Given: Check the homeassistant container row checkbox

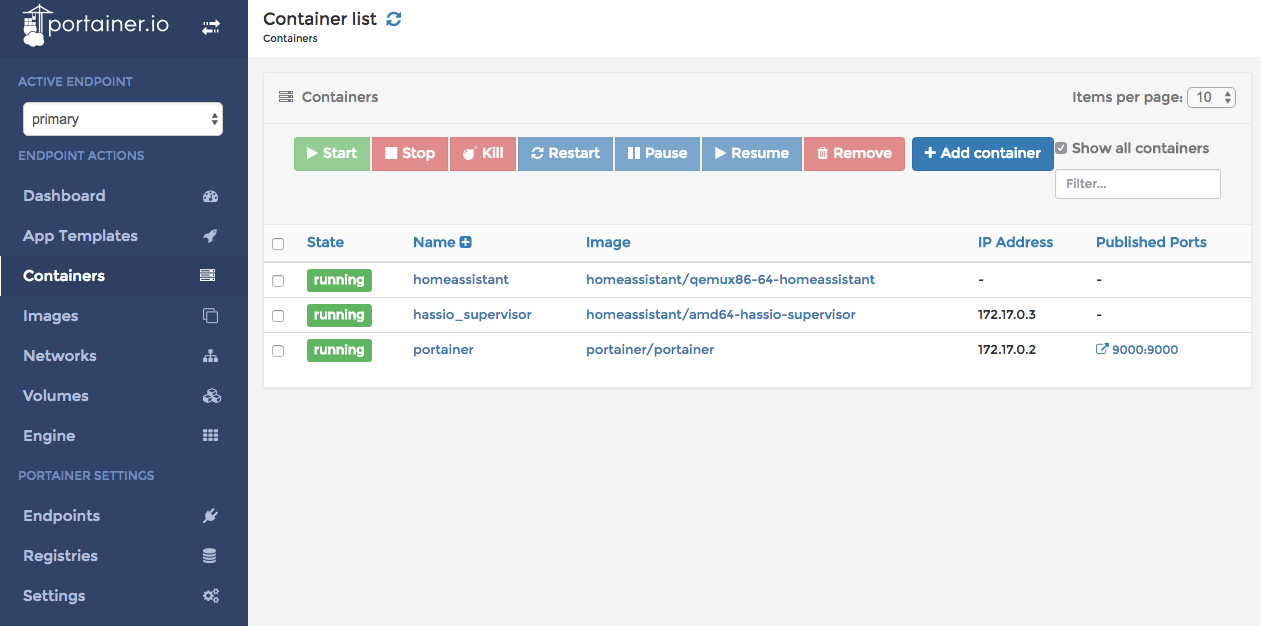Looking at the screenshot, I should click(278, 281).
